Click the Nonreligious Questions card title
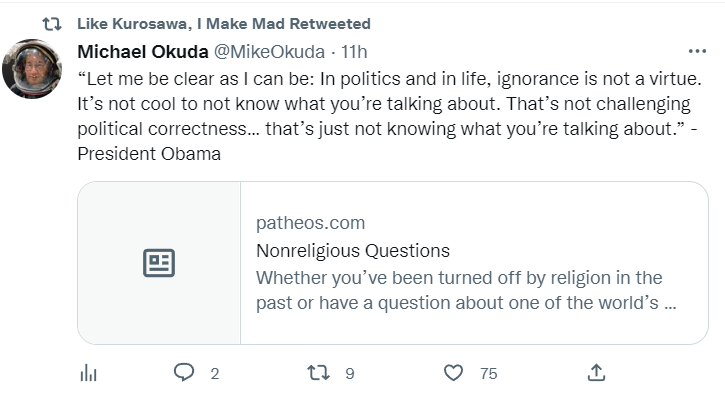 coord(353,251)
